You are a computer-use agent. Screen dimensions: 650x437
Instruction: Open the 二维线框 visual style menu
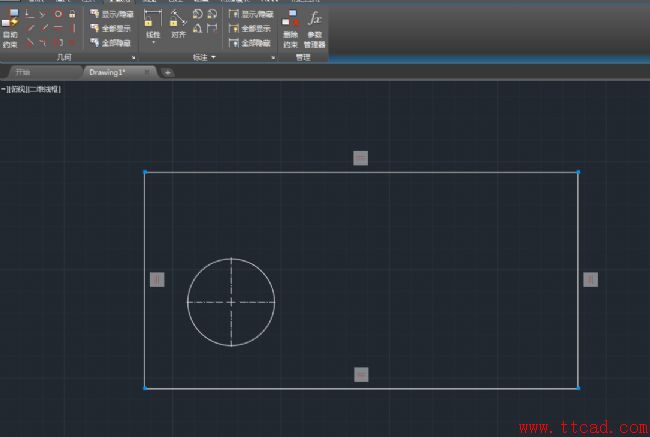[44, 89]
